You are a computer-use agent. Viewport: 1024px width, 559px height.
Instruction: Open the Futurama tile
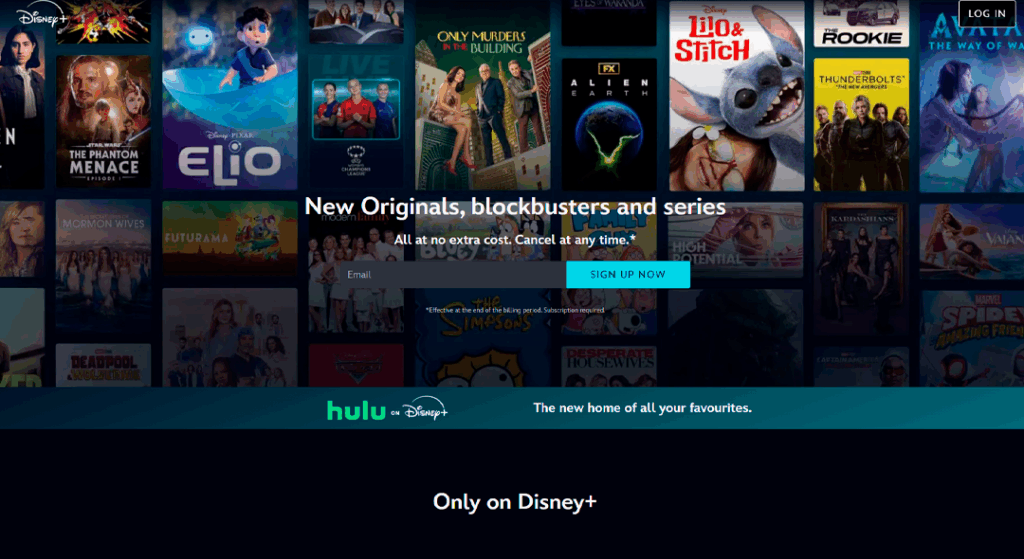(x=229, y=238)
